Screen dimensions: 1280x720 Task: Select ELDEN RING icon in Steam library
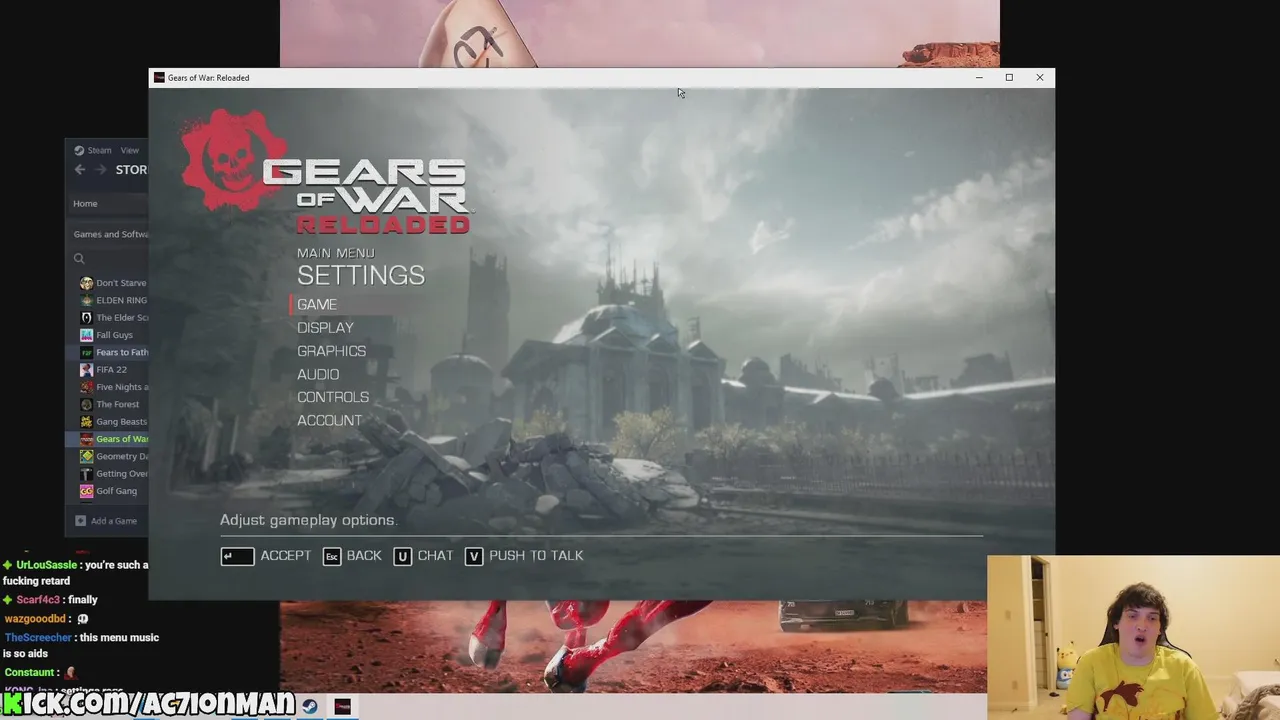pos(87,300)
